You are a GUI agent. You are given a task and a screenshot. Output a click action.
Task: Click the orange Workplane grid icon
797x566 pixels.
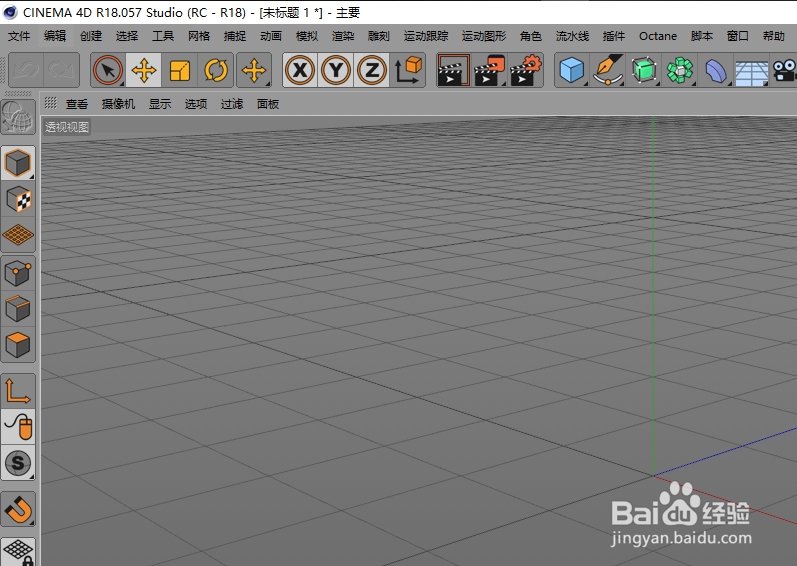coord(18,235)
